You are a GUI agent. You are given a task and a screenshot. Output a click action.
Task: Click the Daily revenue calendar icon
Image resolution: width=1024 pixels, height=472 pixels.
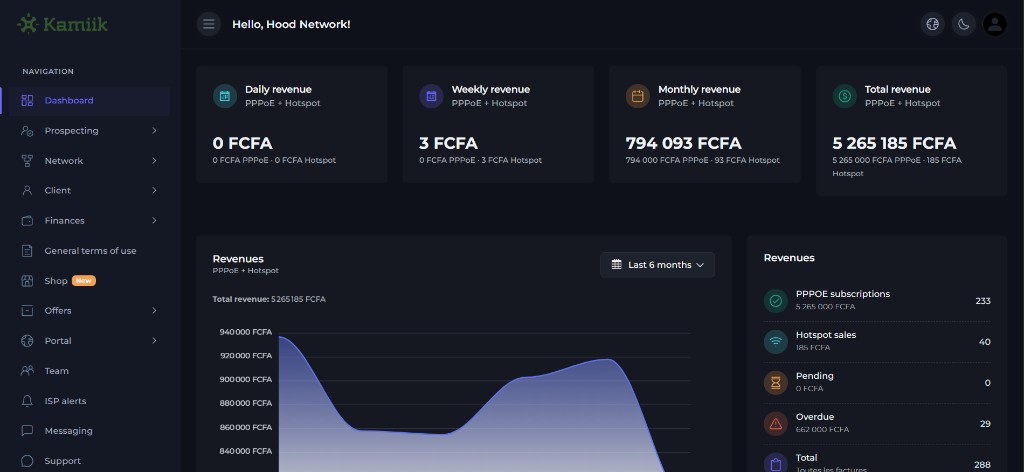coord(225,96)
